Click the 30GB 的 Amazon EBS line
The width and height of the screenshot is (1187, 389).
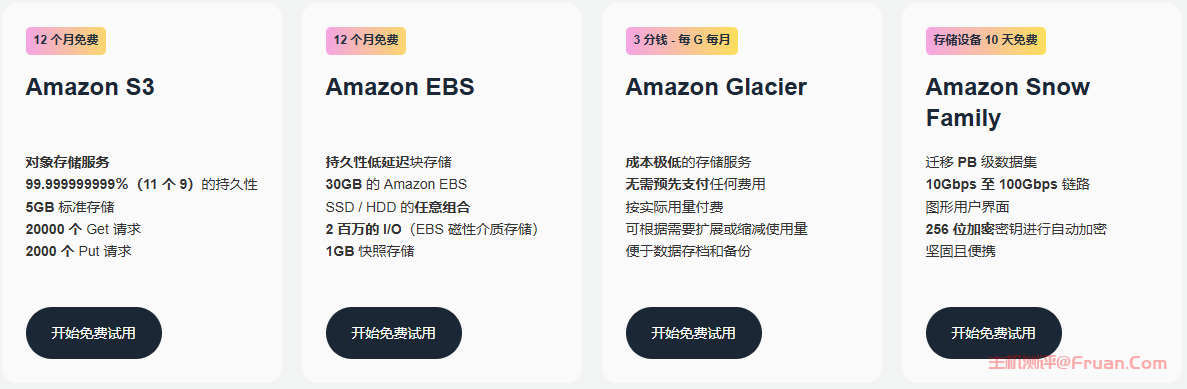(x=397, y=184)
